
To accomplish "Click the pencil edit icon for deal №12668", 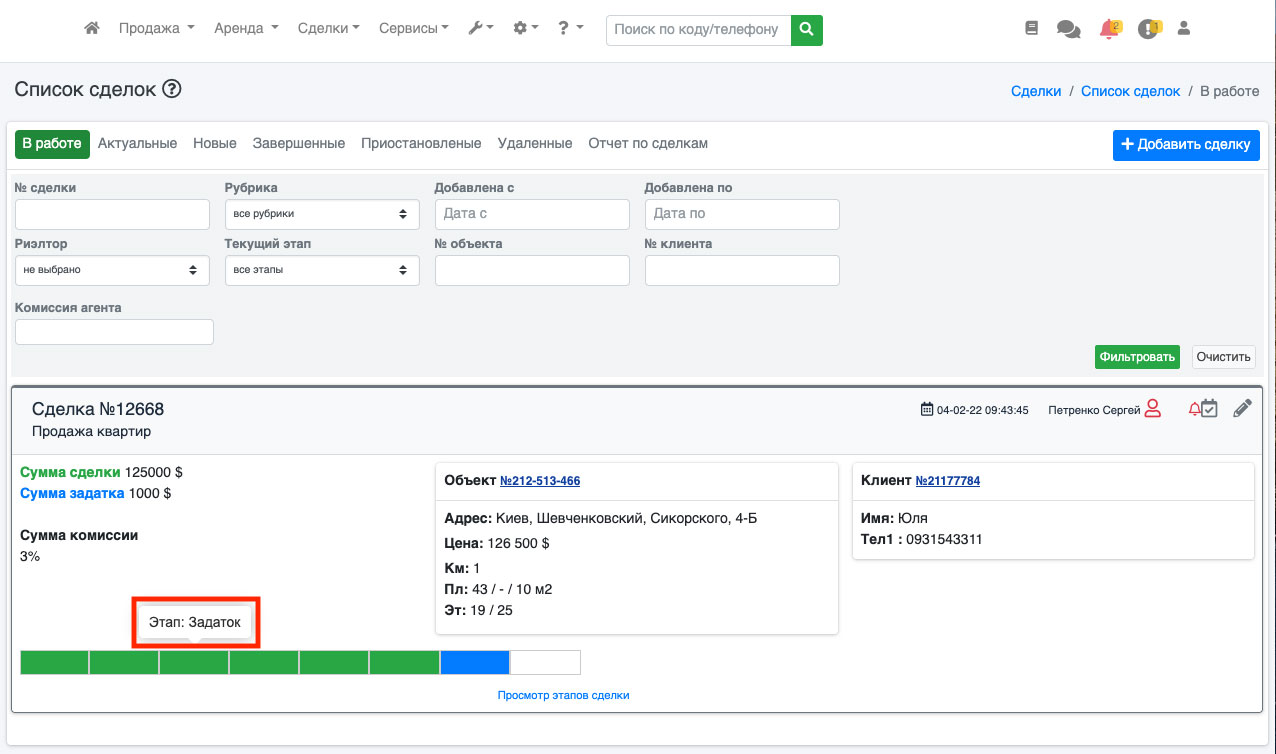I will click(1242, 408).
